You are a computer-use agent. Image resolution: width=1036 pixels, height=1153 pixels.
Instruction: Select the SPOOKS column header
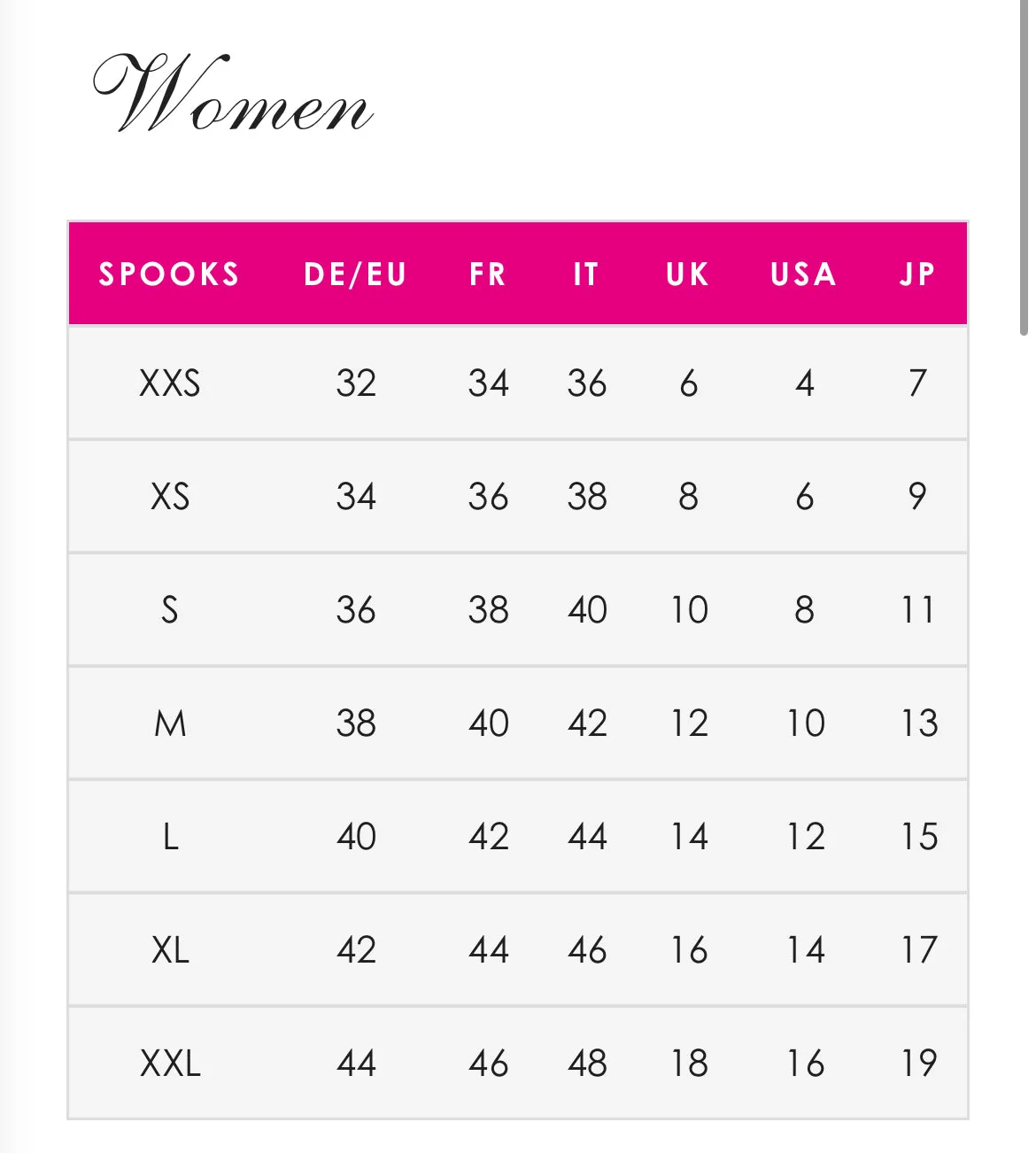(169, 275)
